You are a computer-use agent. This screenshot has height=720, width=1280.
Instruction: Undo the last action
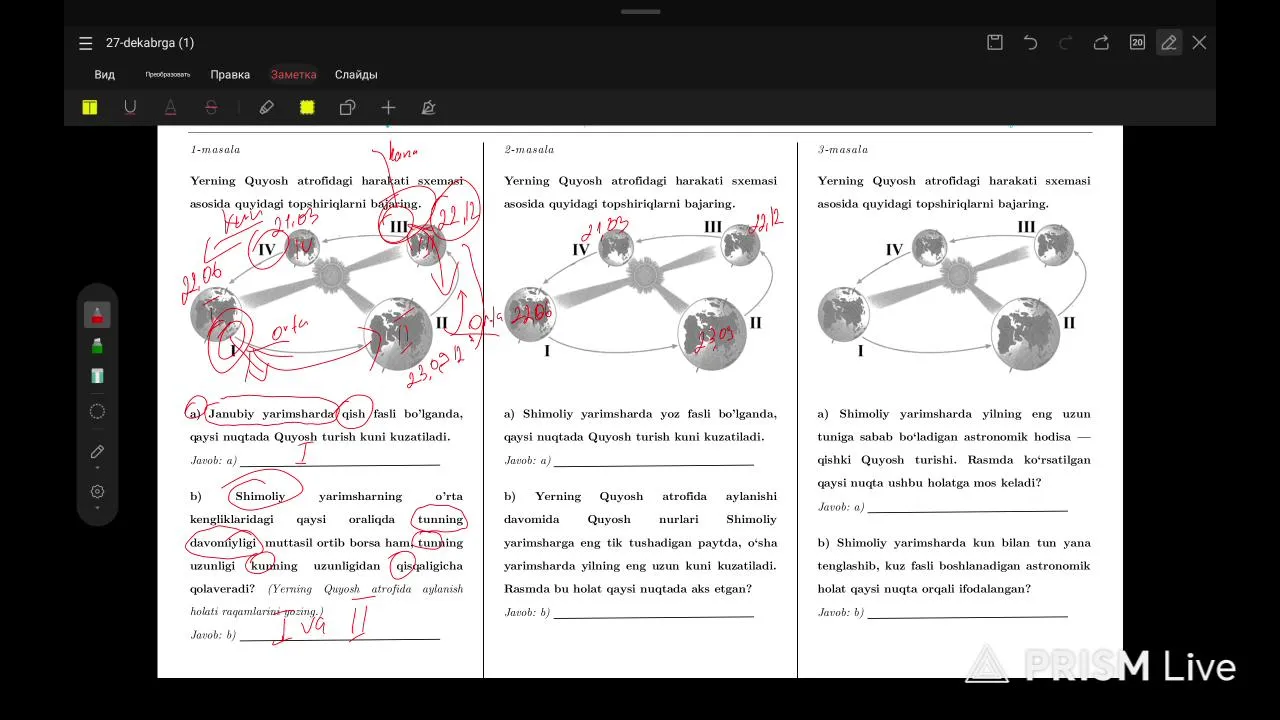[x=1030, y=42]
